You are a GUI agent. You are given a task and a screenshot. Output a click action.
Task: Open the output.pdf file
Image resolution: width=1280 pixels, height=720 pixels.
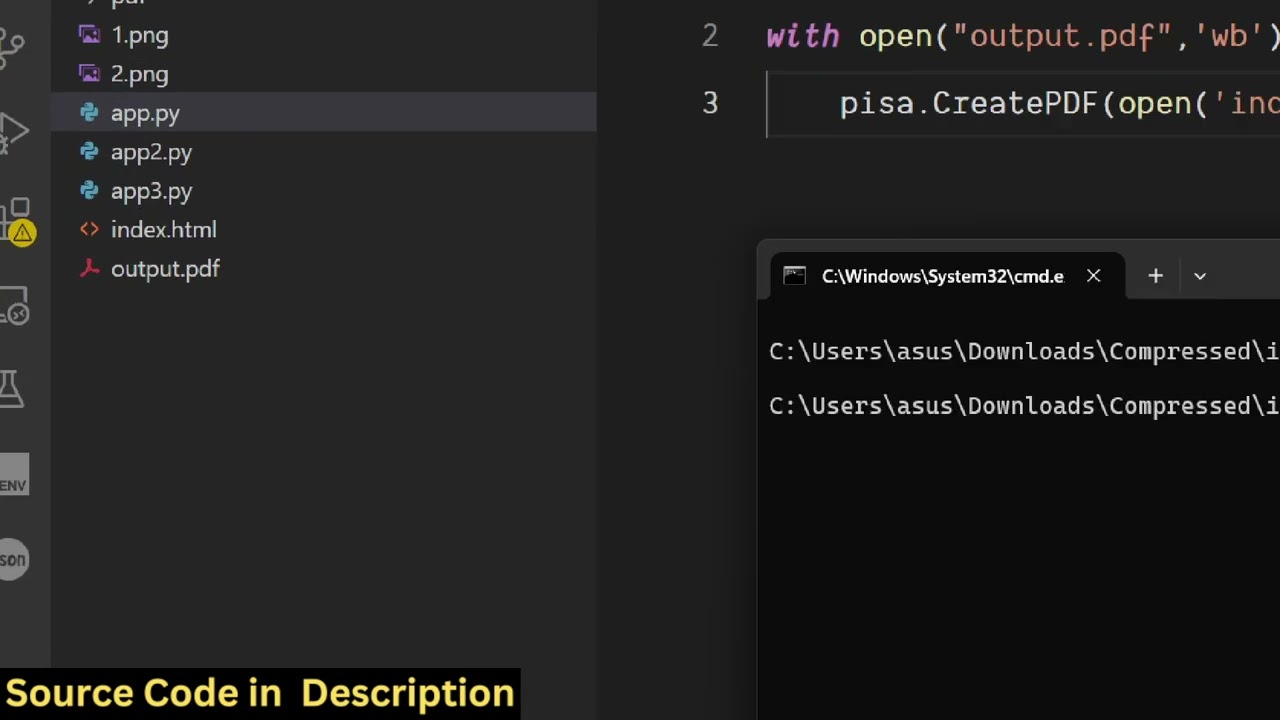pyautogui.click(x=165, y=269)
